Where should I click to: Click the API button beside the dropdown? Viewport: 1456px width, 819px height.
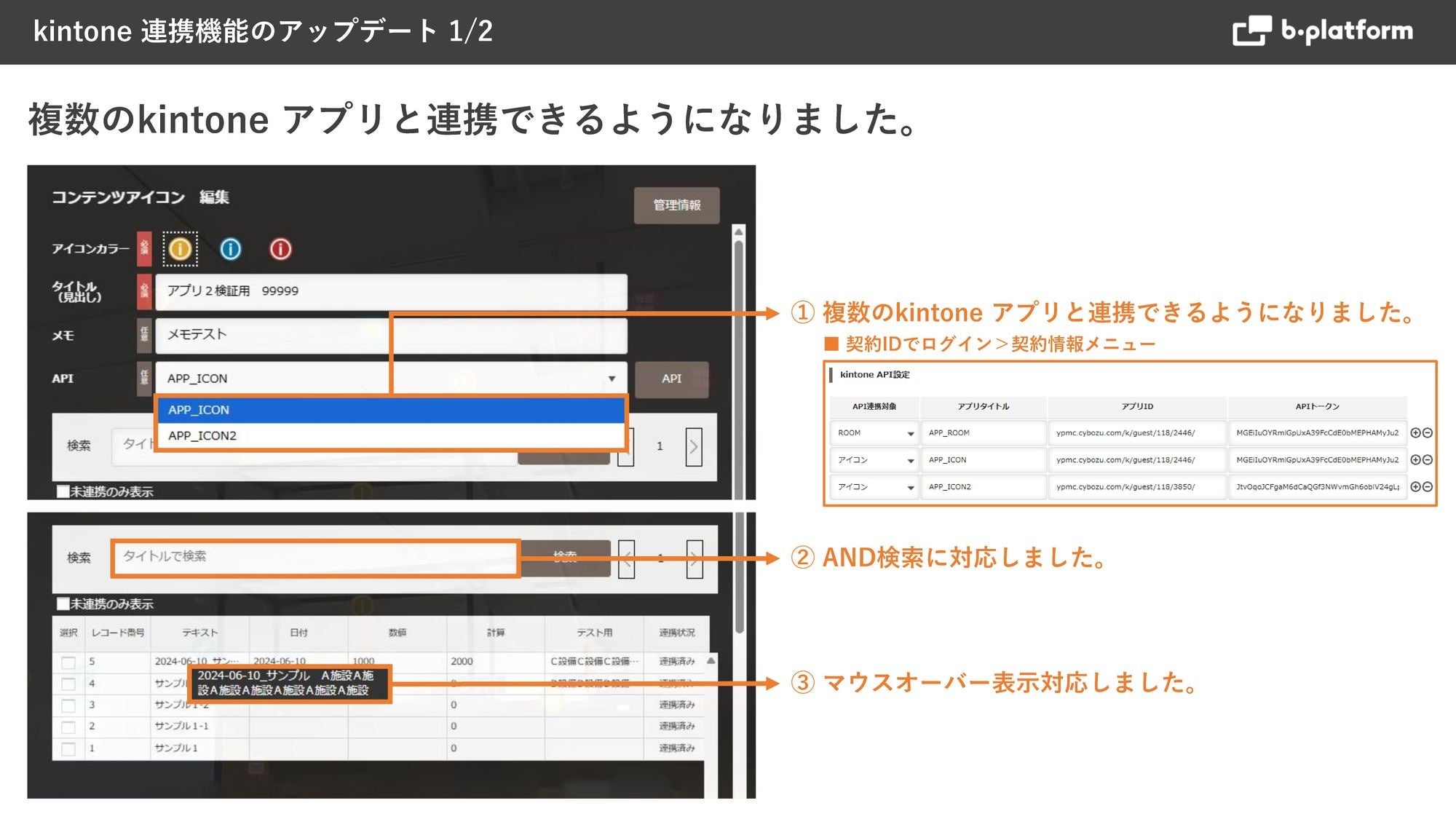point(671,379)
